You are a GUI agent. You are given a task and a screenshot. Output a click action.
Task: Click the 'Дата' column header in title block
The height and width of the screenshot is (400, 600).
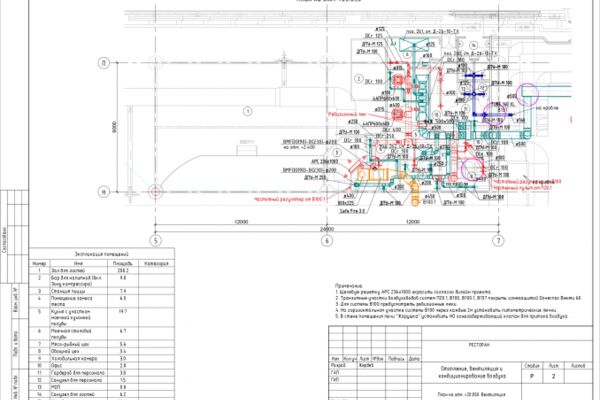click(x=414, y=359)
